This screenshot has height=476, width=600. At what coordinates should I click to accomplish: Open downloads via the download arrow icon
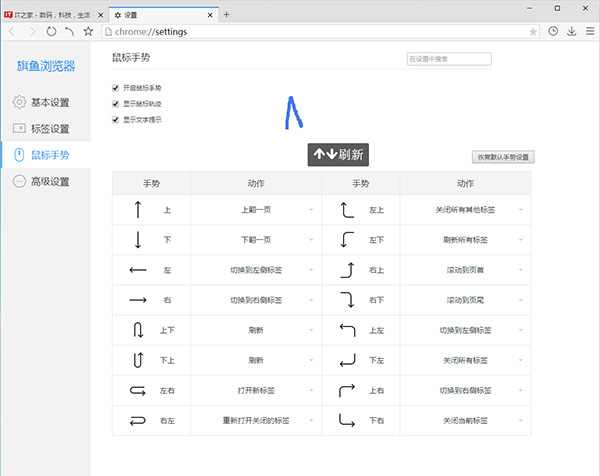[x=572, y=31]
